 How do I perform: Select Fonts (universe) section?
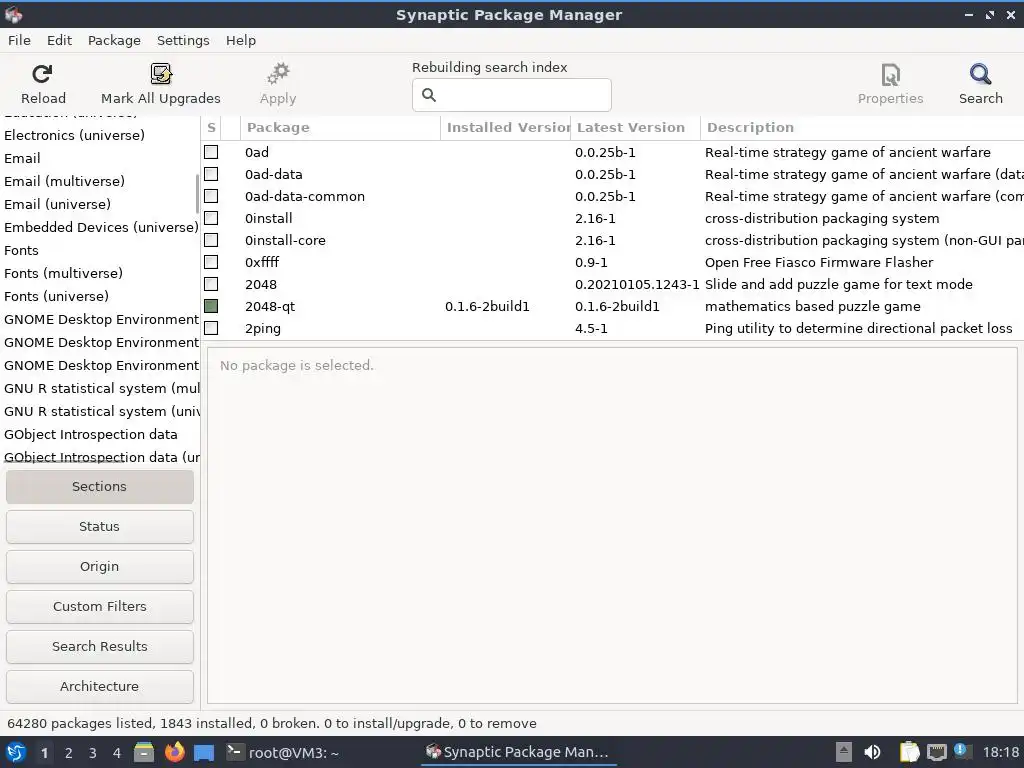[56, 296]
